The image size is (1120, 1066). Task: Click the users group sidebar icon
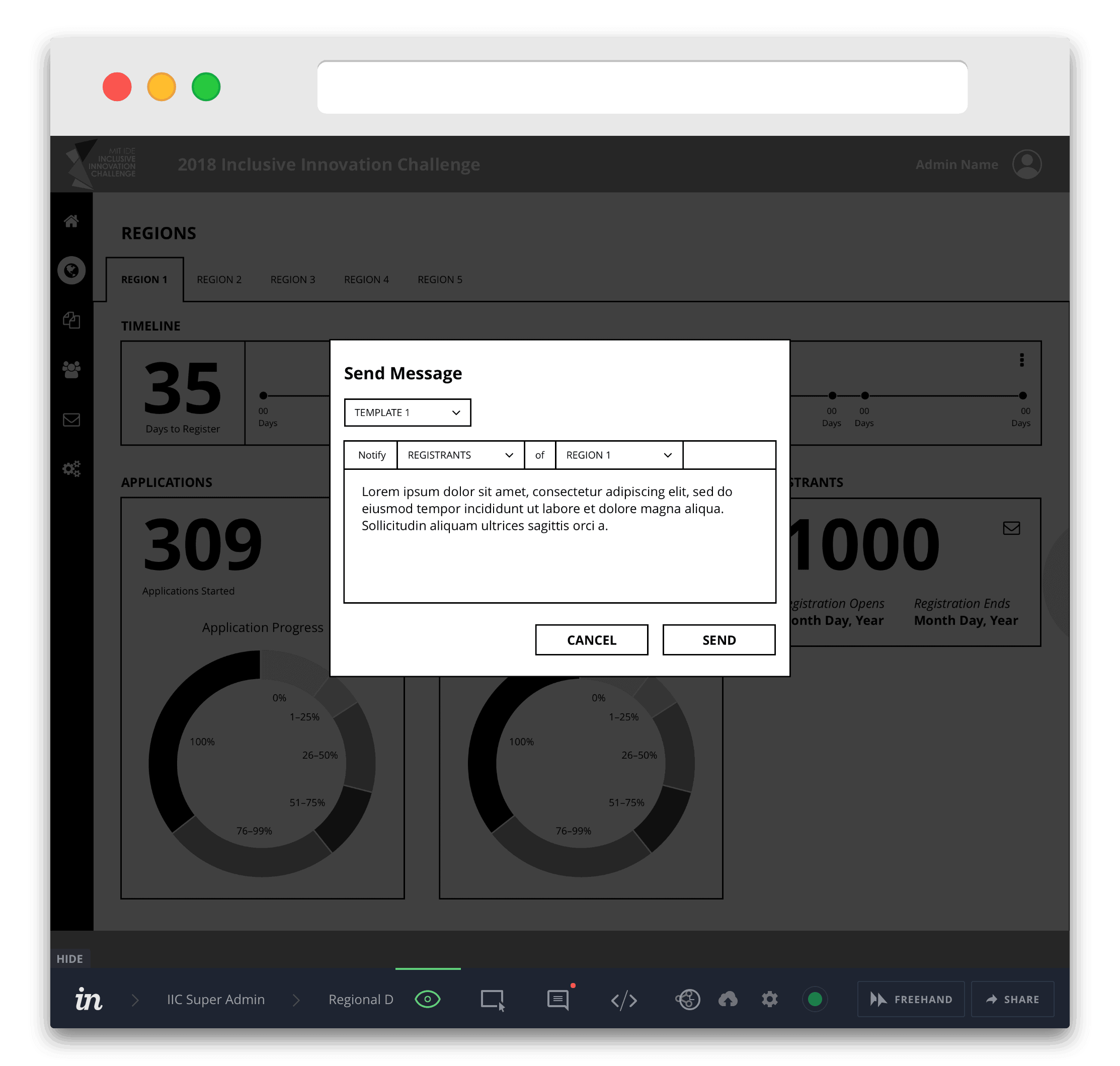pos(71,370)
